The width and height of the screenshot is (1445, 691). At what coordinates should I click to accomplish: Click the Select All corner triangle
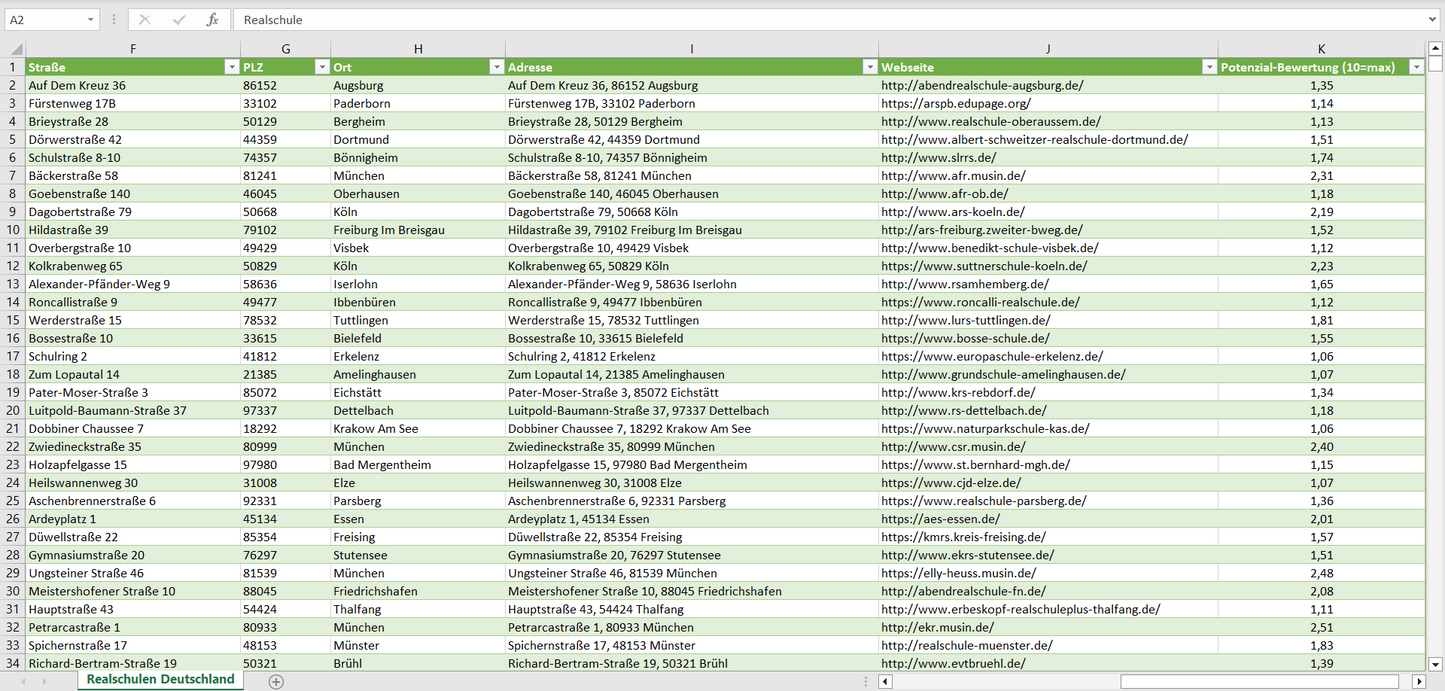point(15,49)
